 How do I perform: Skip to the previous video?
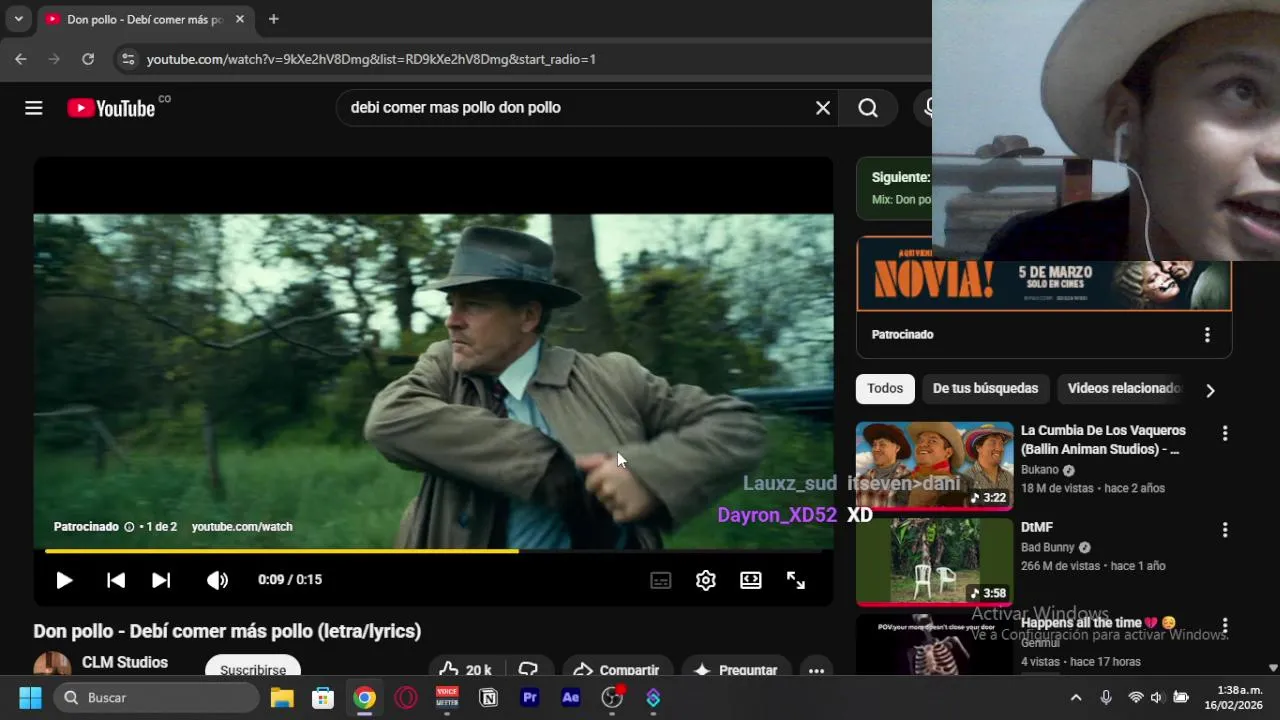116,580
